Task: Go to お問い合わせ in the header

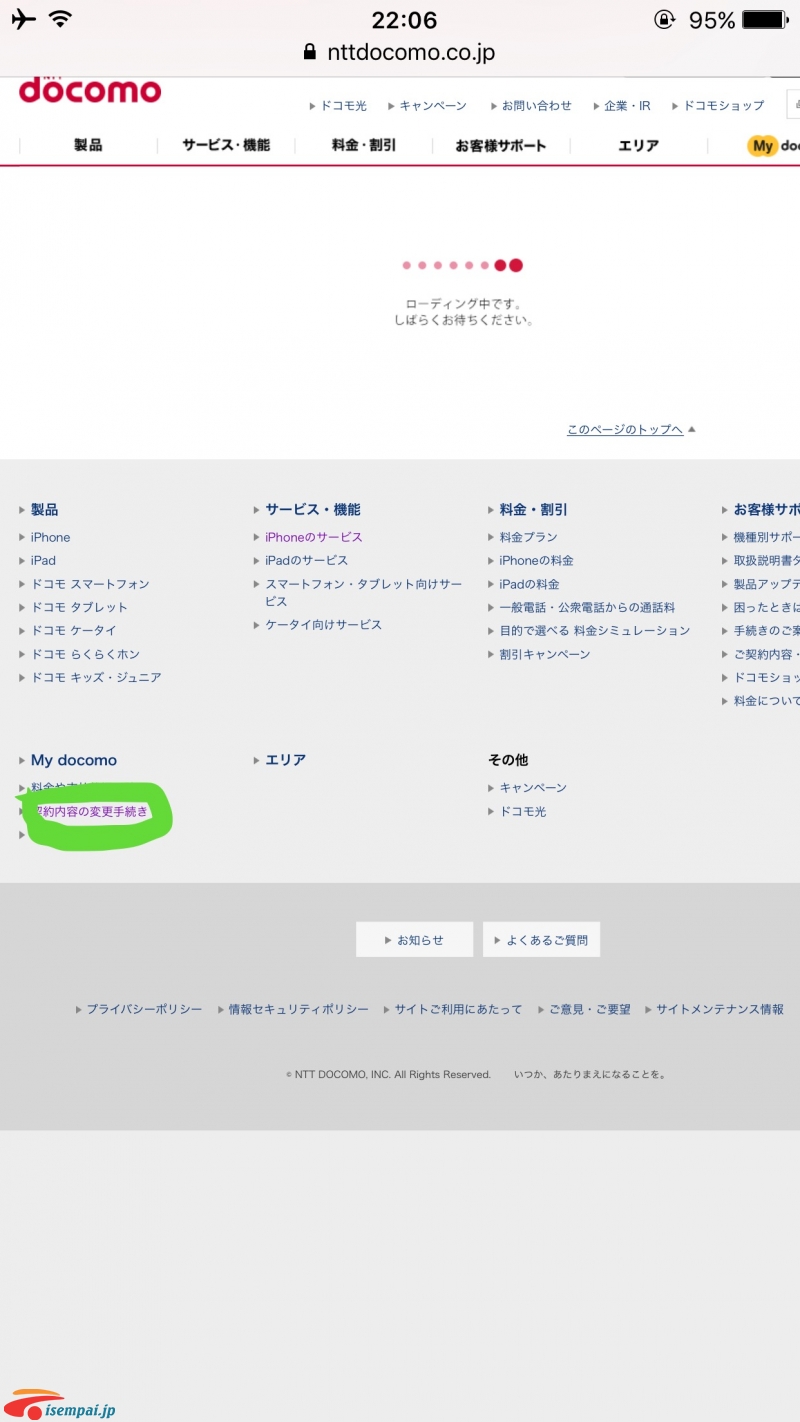Action: (x=537, y=106)
